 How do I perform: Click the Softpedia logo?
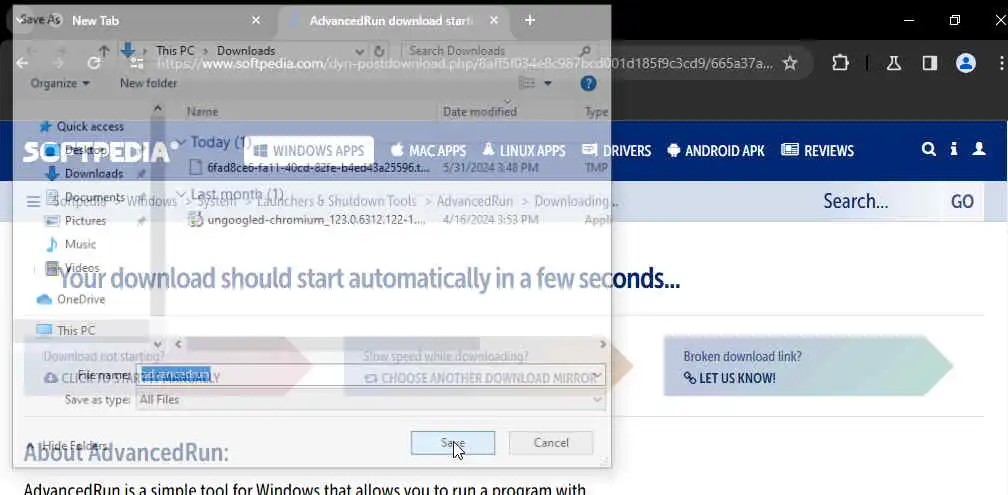(x=100, y=151)
